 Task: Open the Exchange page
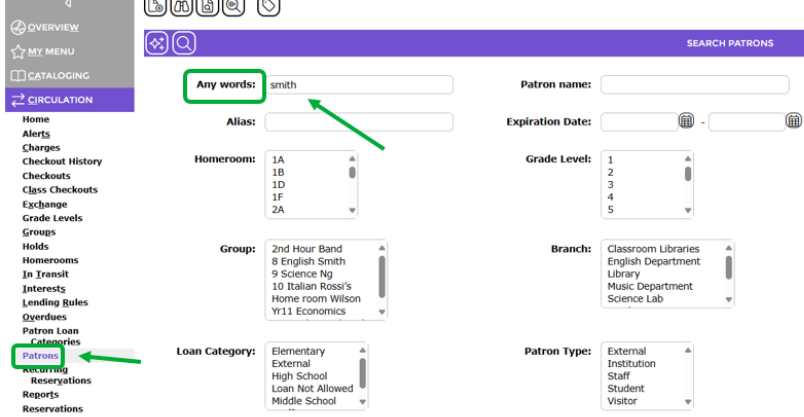(45, 204)
